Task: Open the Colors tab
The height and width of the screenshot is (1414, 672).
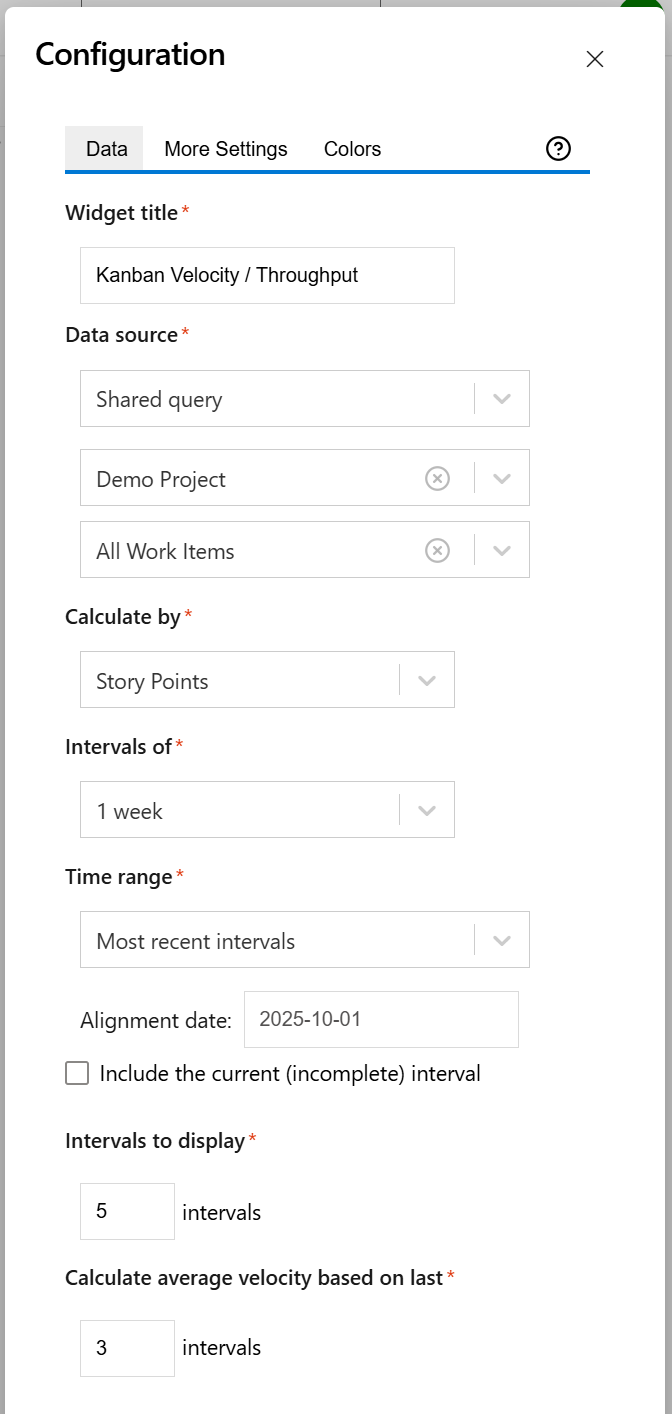Action: [x=352, y=149]
